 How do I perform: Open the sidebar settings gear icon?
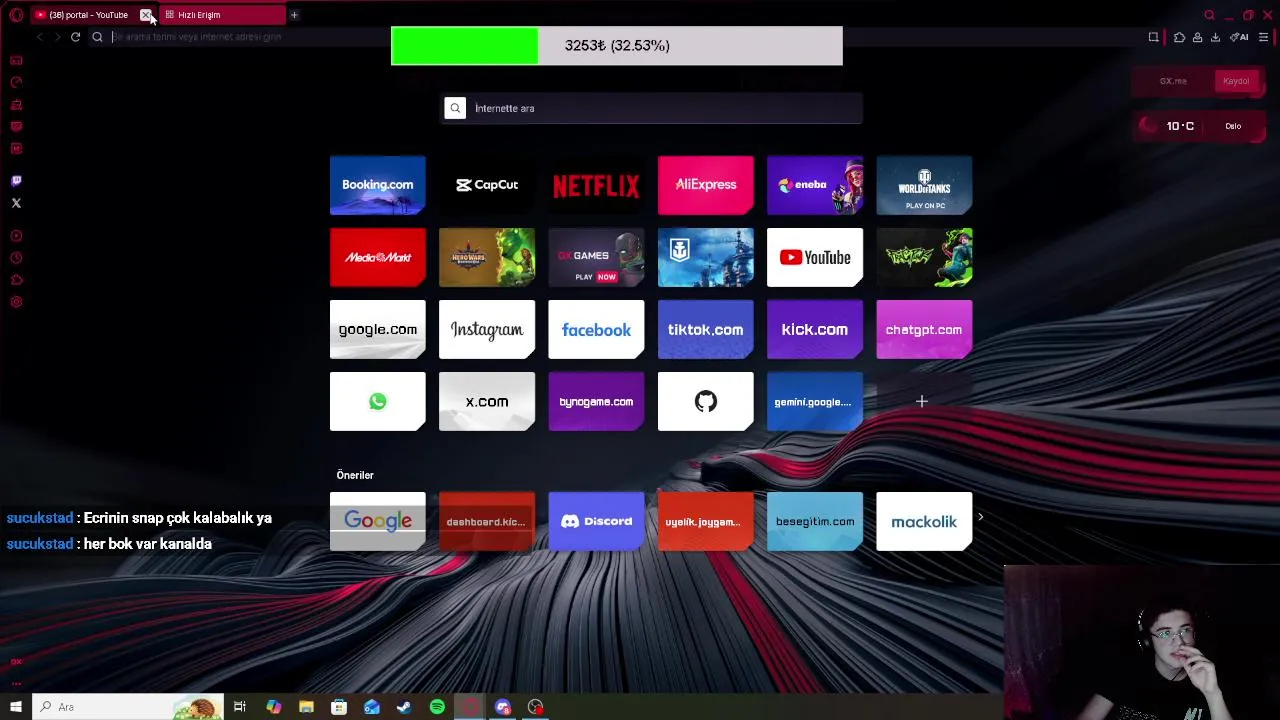point(16,302)
